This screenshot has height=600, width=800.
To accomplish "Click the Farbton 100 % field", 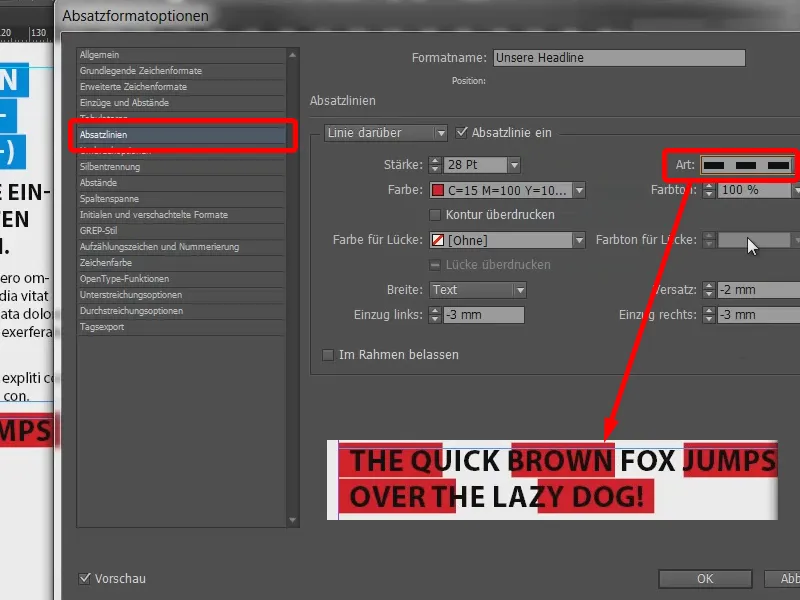I will pyautogui.click(x=754, y=190).
